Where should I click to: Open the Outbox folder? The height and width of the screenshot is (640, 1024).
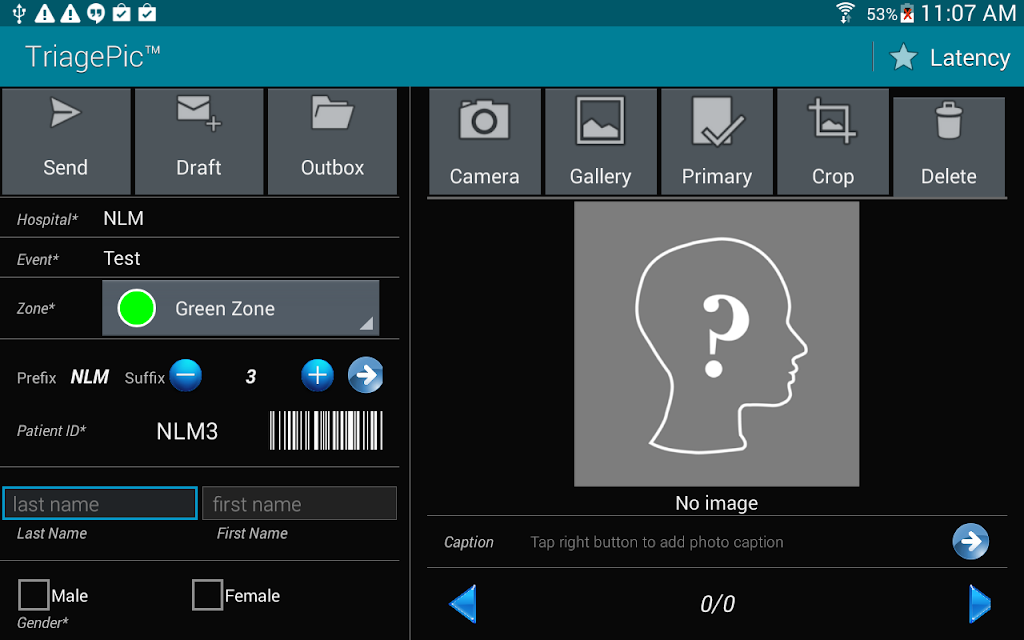click(332, 142)
